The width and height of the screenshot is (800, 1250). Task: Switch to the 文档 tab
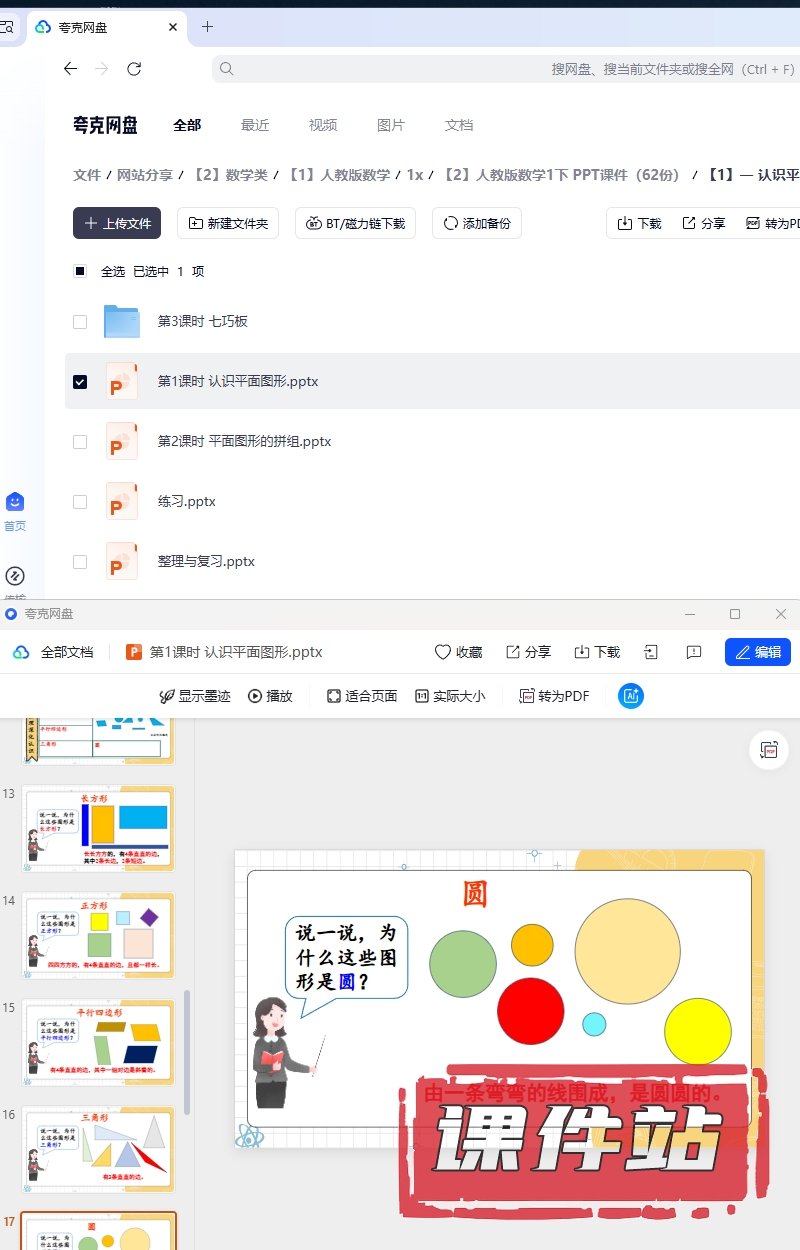click(x=459, y=125)
